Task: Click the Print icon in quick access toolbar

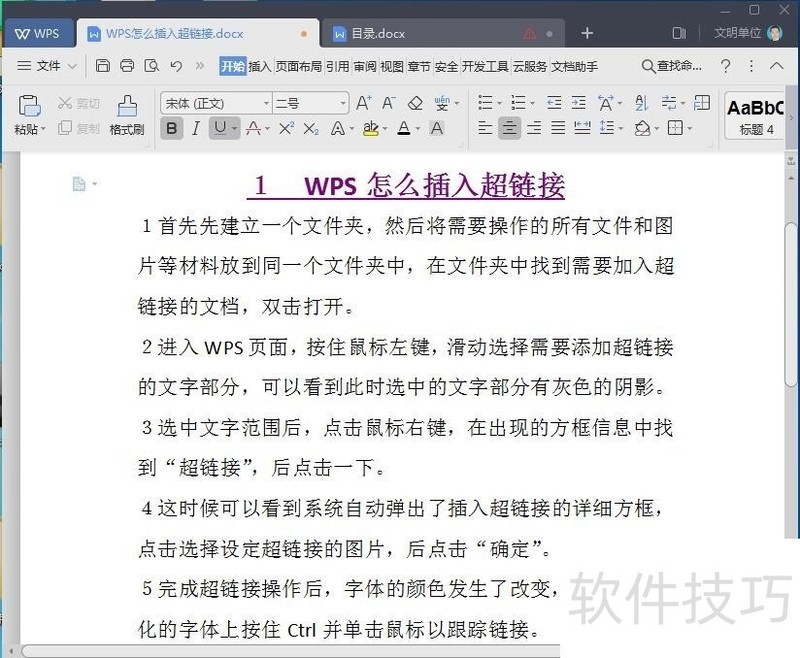Action: click(x=127, y=67)
